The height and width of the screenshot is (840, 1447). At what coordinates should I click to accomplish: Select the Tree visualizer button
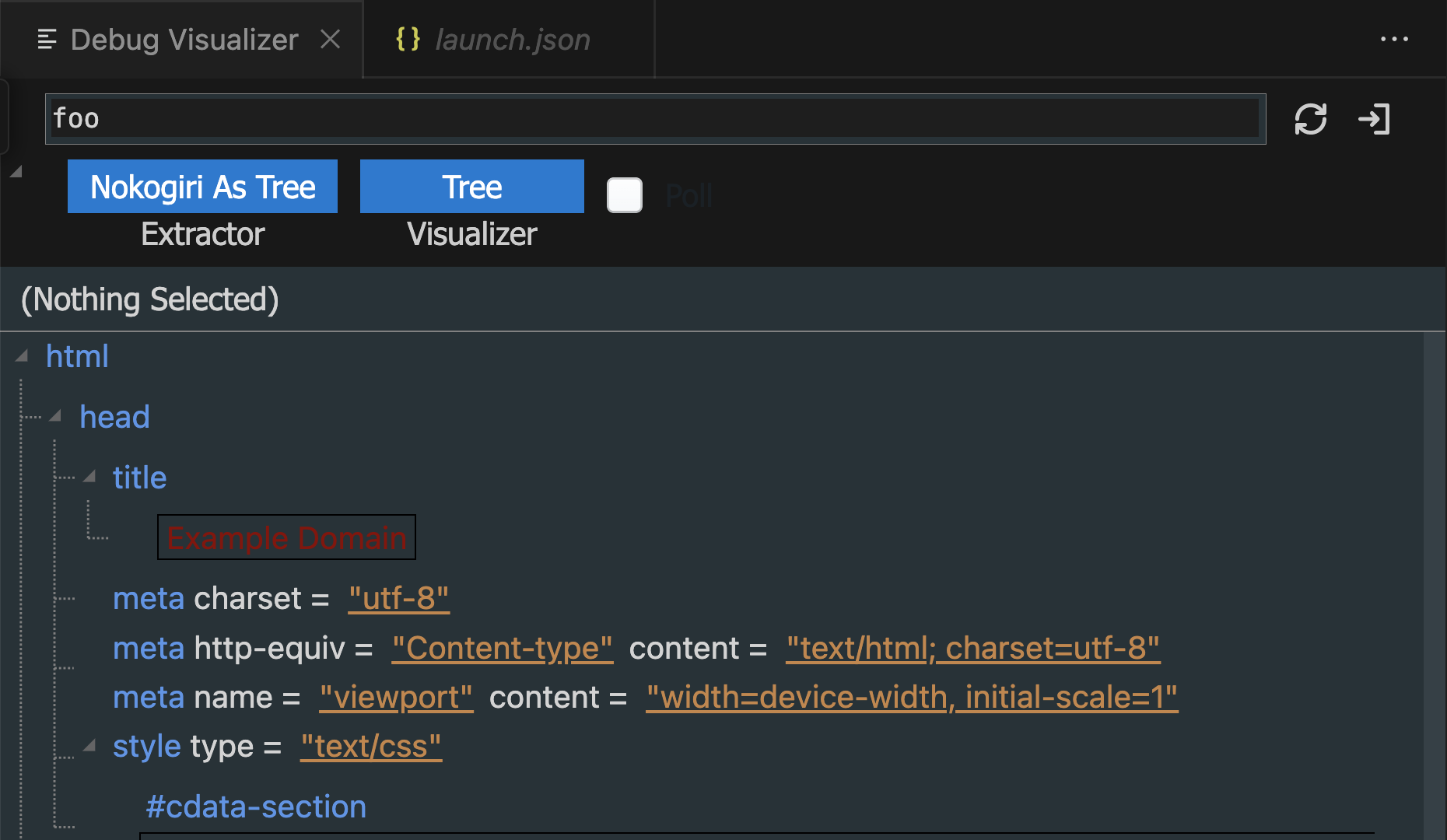tap(471, 187)
